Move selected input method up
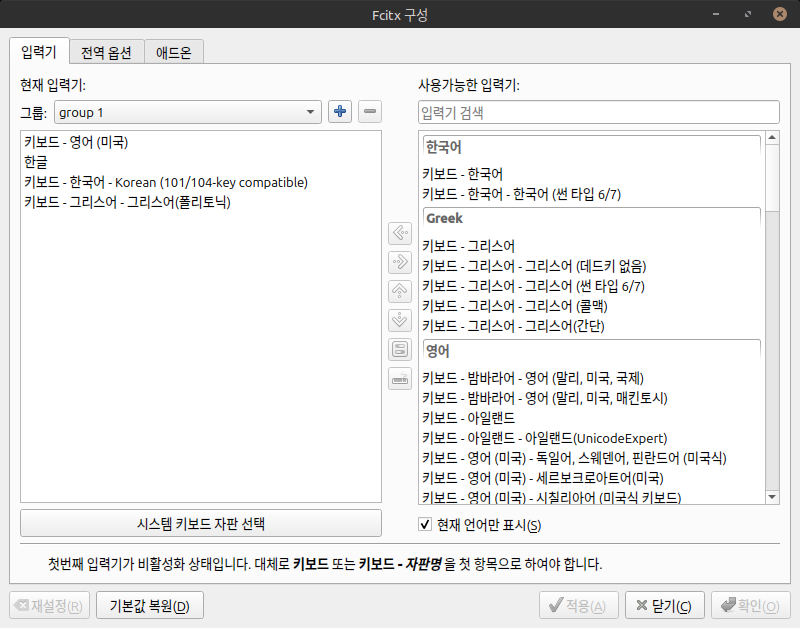The image size is (800, 628). tap(400, 291)
